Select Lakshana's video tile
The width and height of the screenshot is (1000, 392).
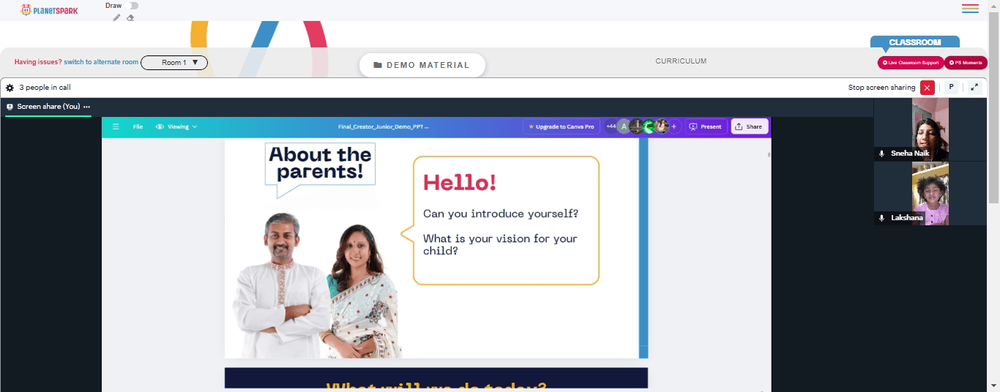tap(930, 193)
